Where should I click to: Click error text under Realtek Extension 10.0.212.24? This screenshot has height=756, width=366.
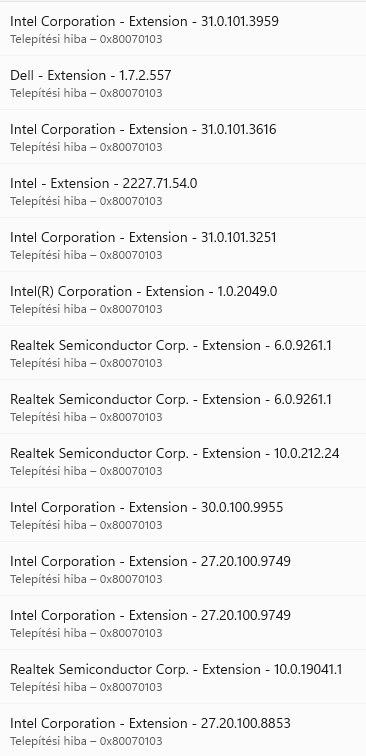click(x=86, y=471)
